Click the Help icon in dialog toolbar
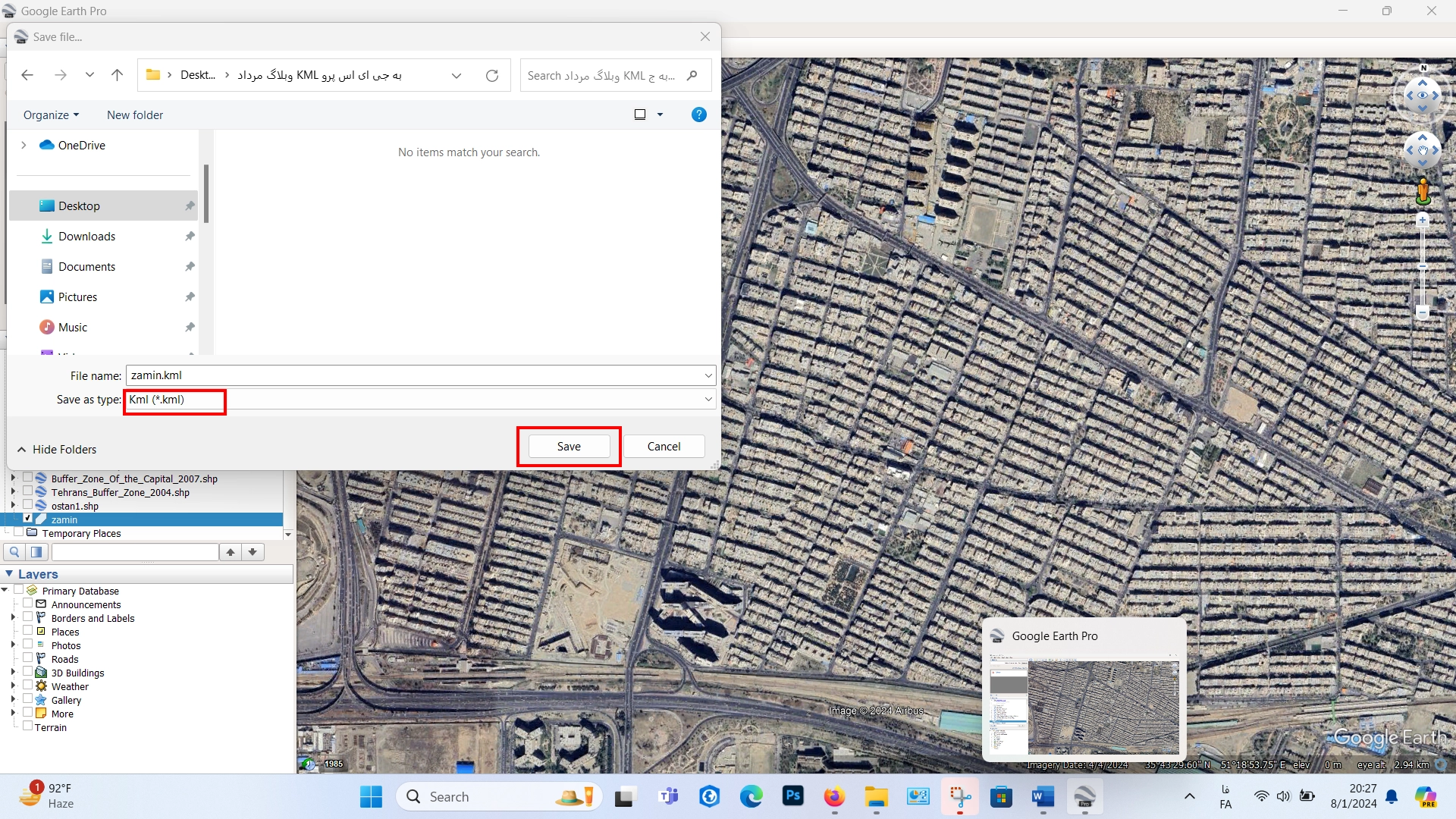This screenshot has height=819, width=1456. (699, 114)
